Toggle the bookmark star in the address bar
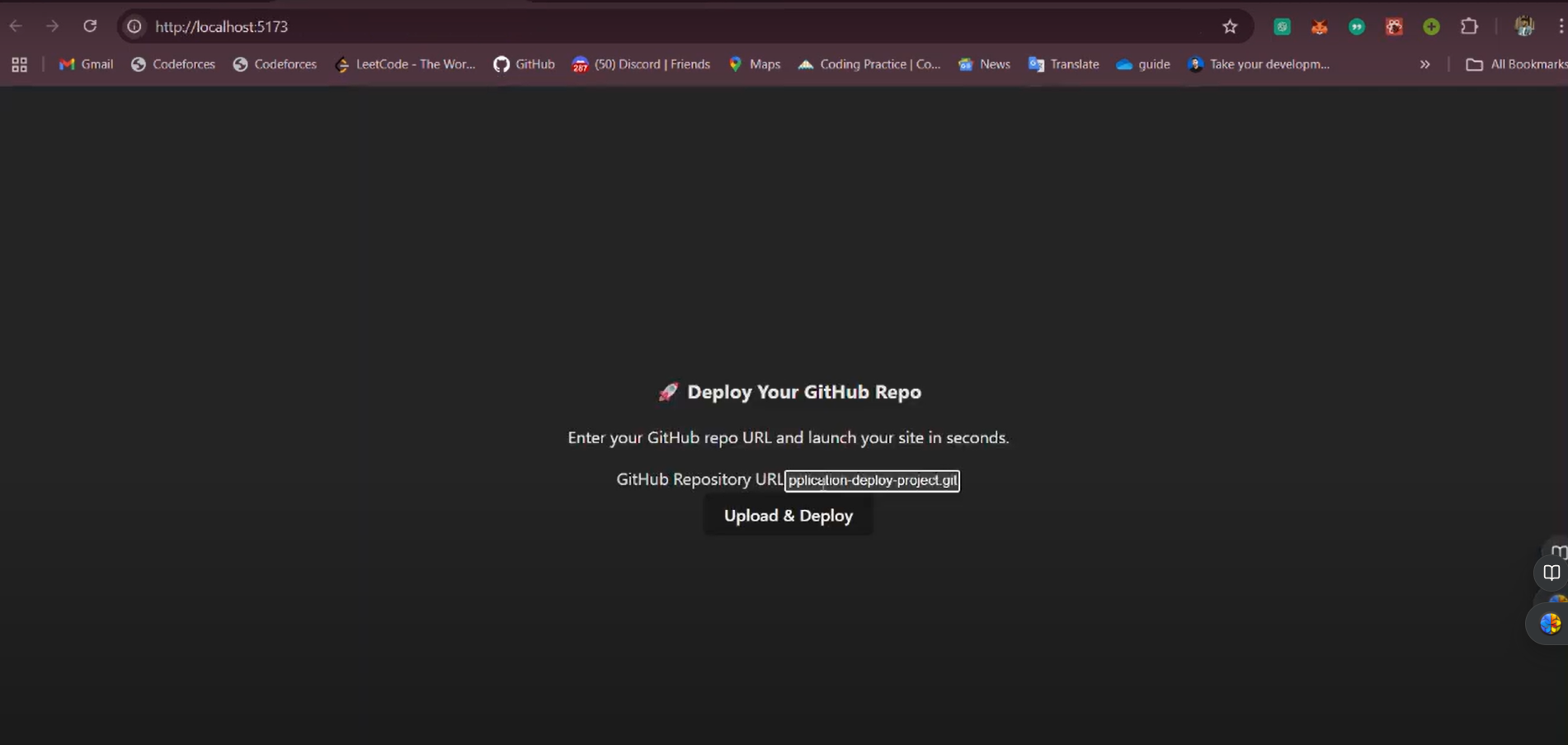This screenshot has width=1568, height=745. (x=1230, y=26)
